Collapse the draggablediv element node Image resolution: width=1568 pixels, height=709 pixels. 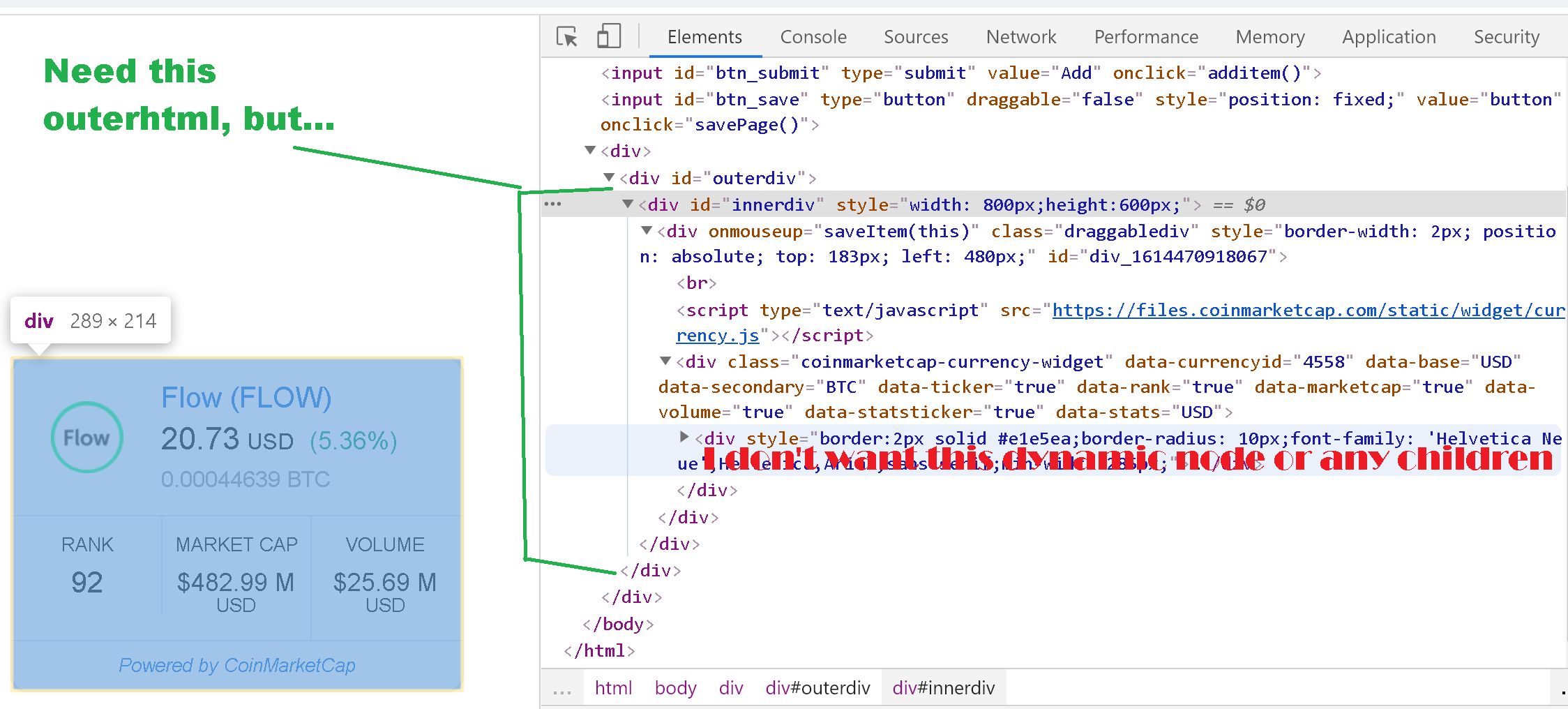point(646,230)
